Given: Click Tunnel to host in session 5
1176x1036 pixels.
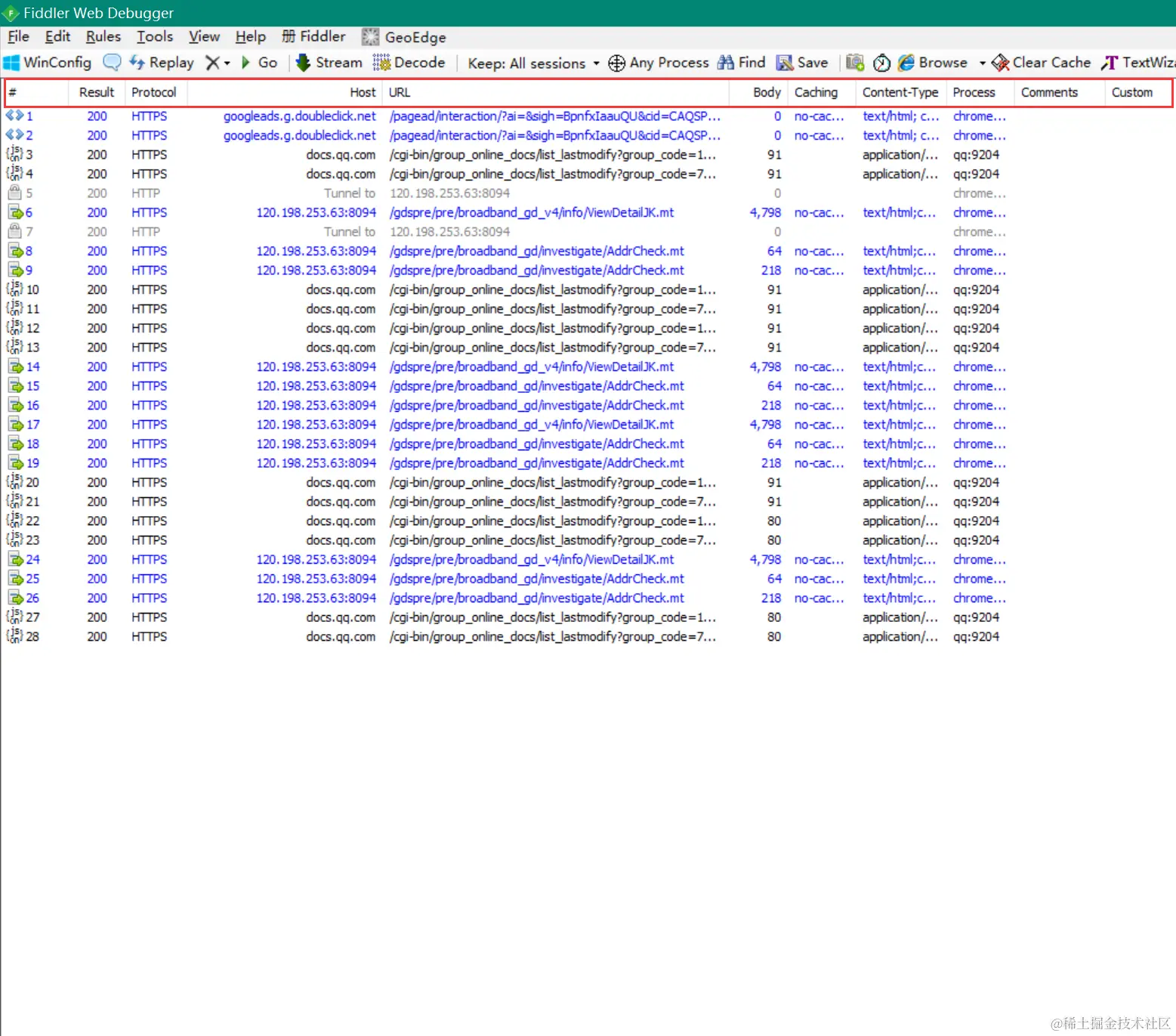Looking at the screenshot, I should (350, 193).
